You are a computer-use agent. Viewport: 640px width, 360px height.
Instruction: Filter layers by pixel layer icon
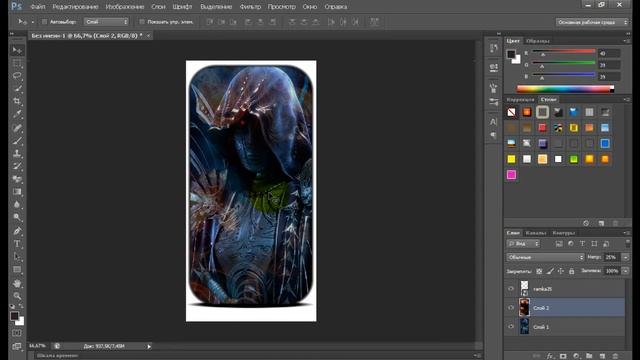pyautogui.click(x=559, y=244)
